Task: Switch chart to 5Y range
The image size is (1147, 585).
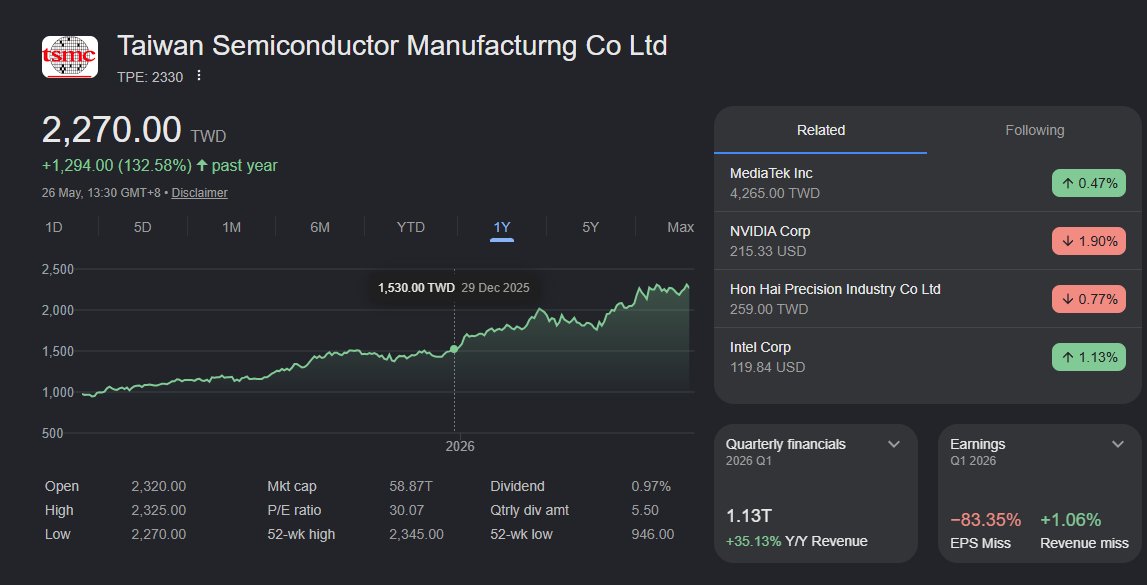Action: click(x=590, y=227)
